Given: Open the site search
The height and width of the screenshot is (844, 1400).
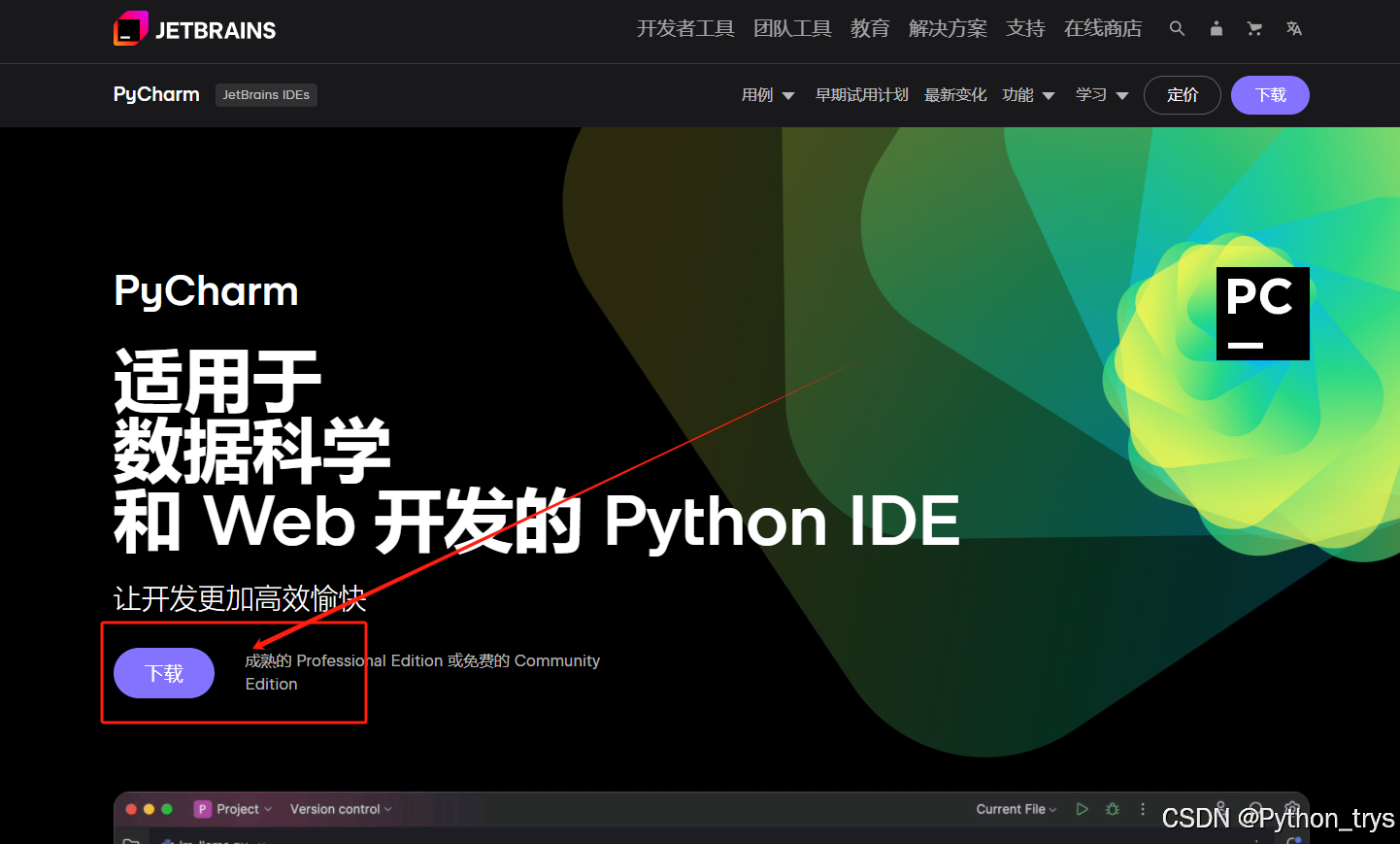Looking at the screenshot, I should point(1177,29).
